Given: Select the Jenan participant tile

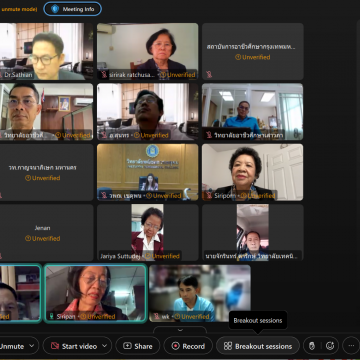Looking at the screenshot, I should coord(46,233).
